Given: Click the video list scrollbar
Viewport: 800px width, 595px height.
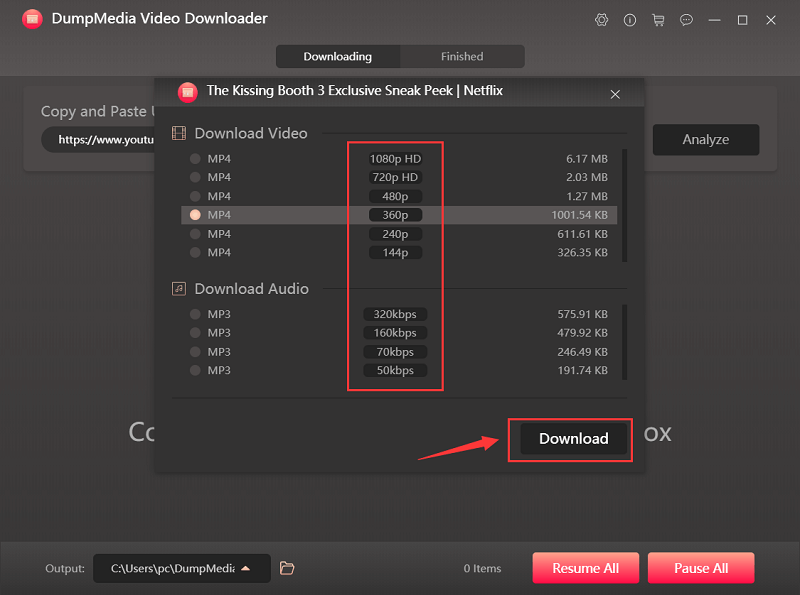Looking at the screenshot, I should (624, 205).
